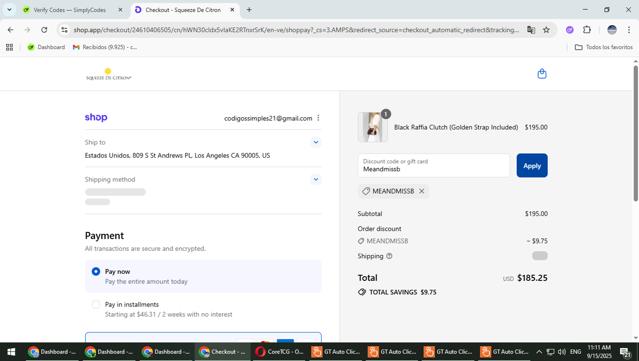This screenshot has width=639, height=361.
Task: Open the first GT Auto Clicker taskbar item
Action: (x=336, y=352)
